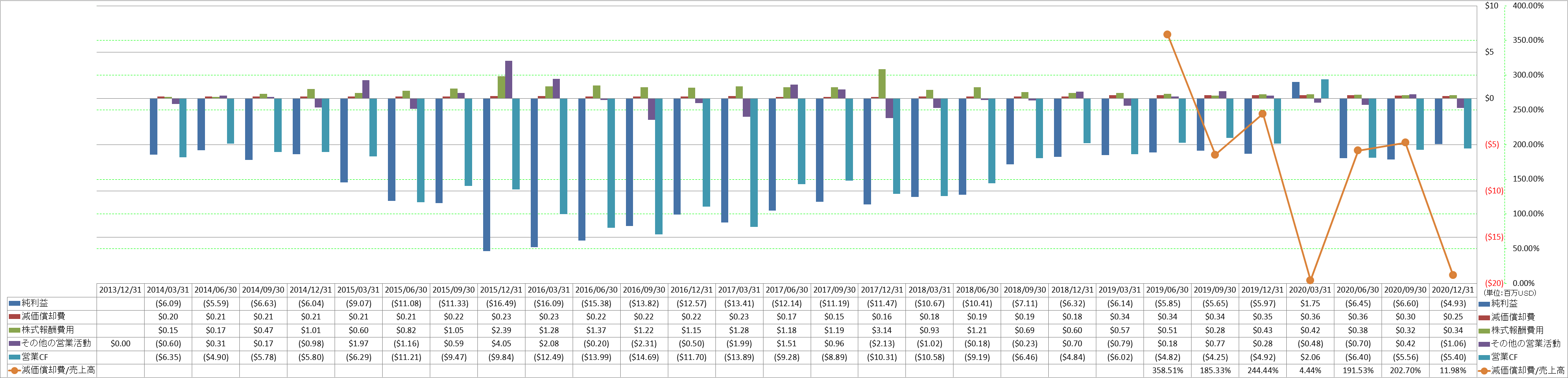Click the tall purple bar for 2015/12/31
Viewport: 1568px width, 378px height.
coord(509,80)
